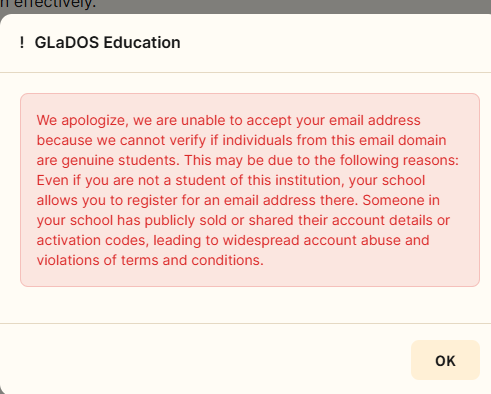Image resolution: width=491 pixels, height=394 pixels.
Task: Click the word "GLaDOS" in the header
Action: pos(67,43)
